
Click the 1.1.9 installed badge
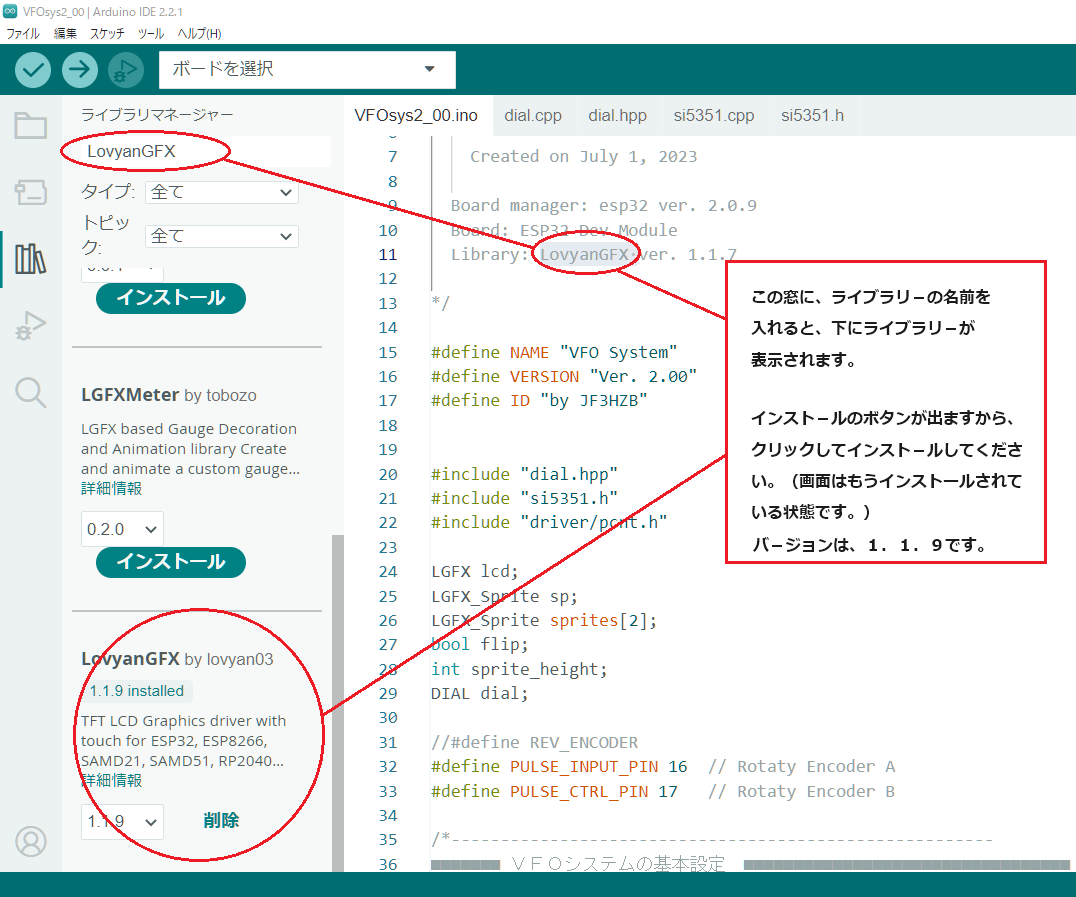pos(137,691)
